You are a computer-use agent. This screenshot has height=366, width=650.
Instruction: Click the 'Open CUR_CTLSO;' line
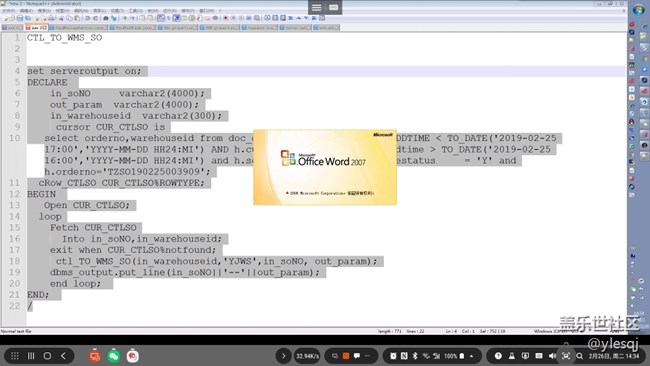[87, 206]
